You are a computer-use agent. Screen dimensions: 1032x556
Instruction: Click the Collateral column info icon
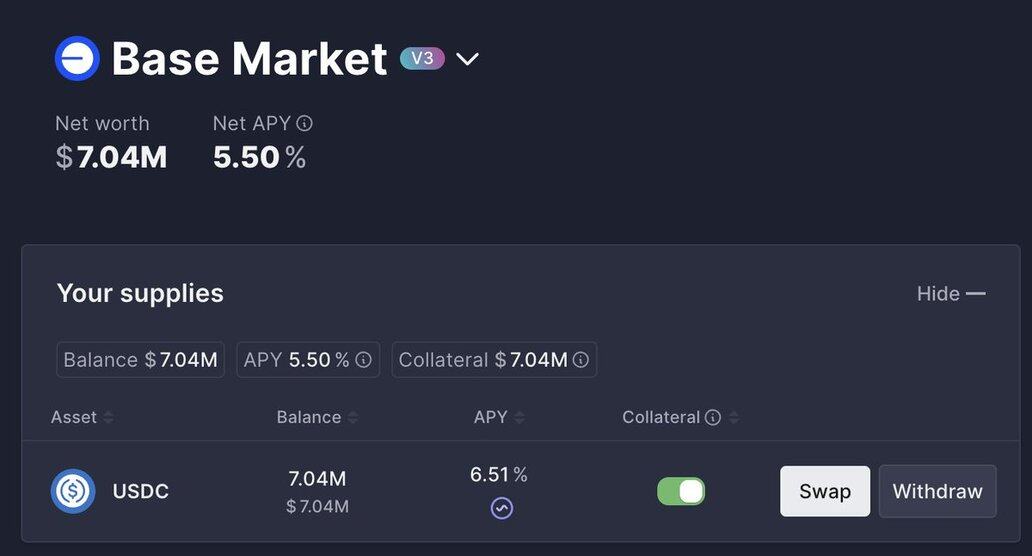[713, 418]
